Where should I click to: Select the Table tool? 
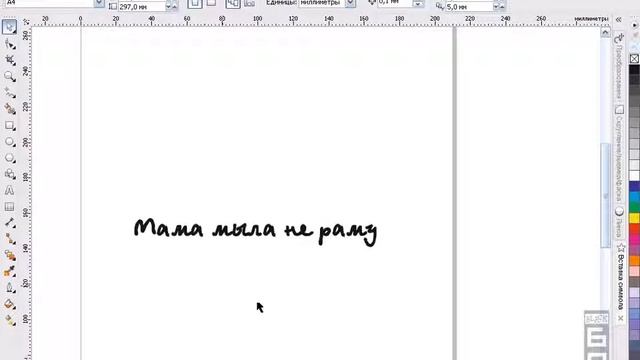click(9, 207)
